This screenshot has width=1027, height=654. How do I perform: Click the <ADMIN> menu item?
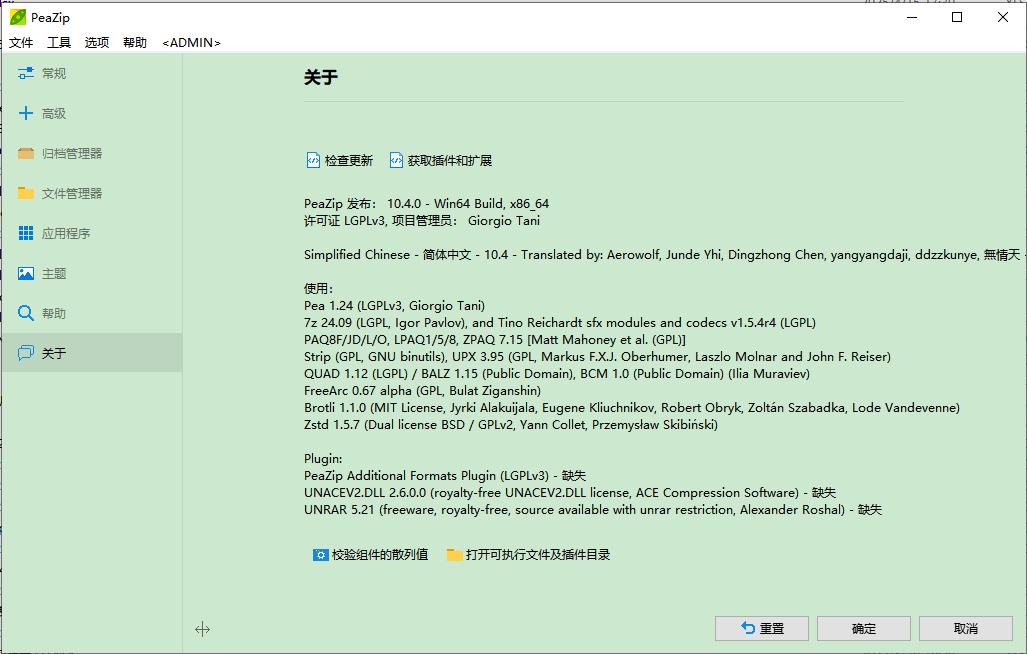click(191, 43)
